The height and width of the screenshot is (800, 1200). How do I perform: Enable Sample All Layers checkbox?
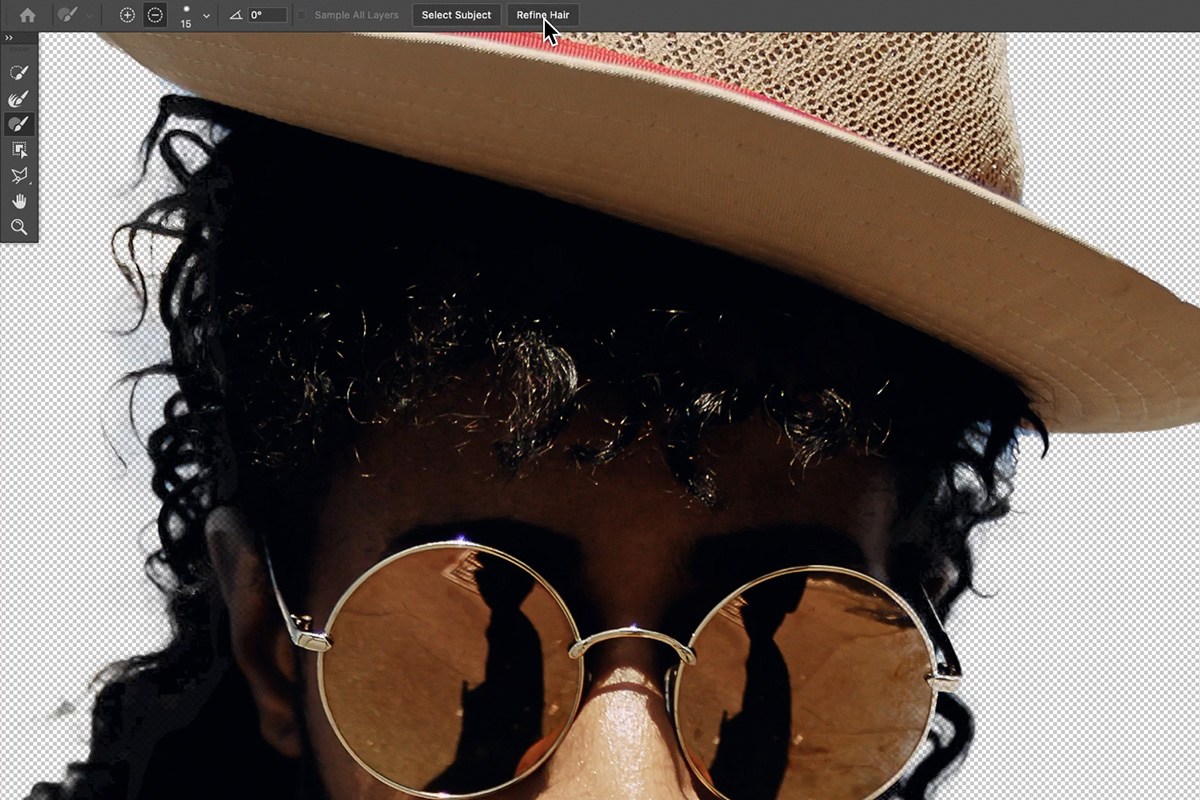point(302,15)
